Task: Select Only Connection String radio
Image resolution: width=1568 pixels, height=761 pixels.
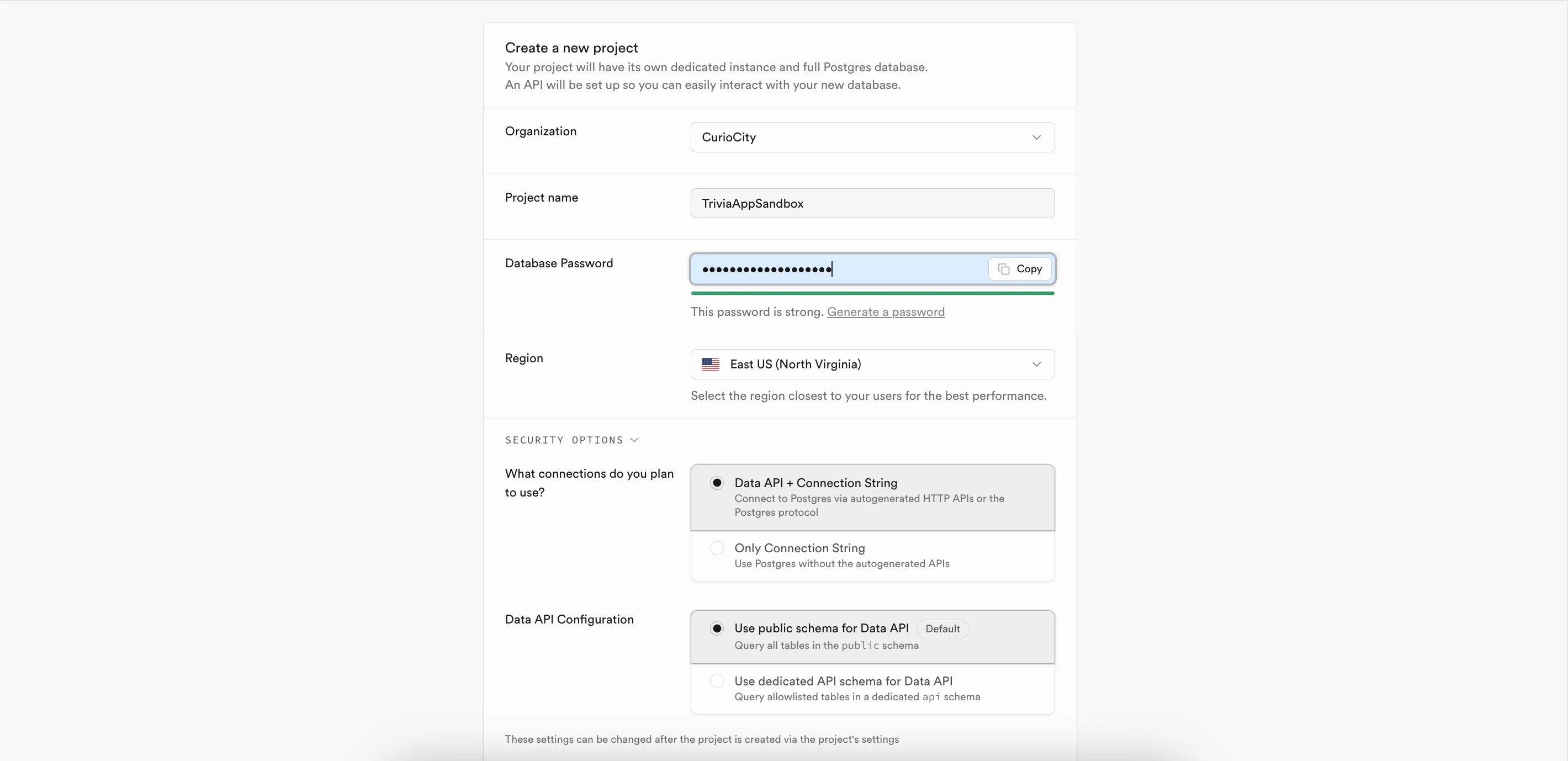Action: [717, 548]
